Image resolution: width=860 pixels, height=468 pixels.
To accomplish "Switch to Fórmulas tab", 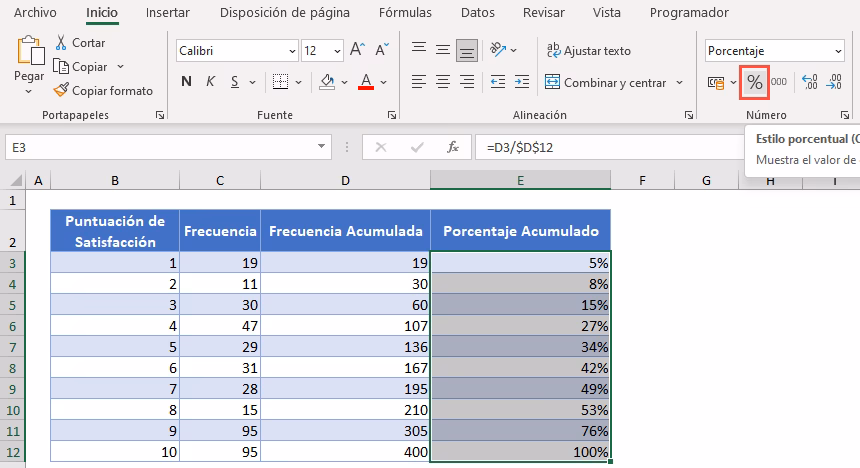I will pos(405,13).
